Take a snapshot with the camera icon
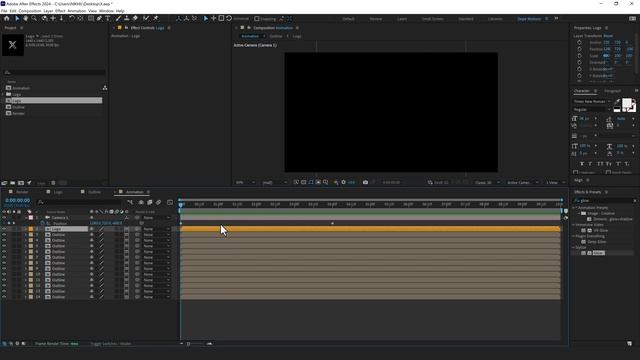 click(x=365, y=182)
